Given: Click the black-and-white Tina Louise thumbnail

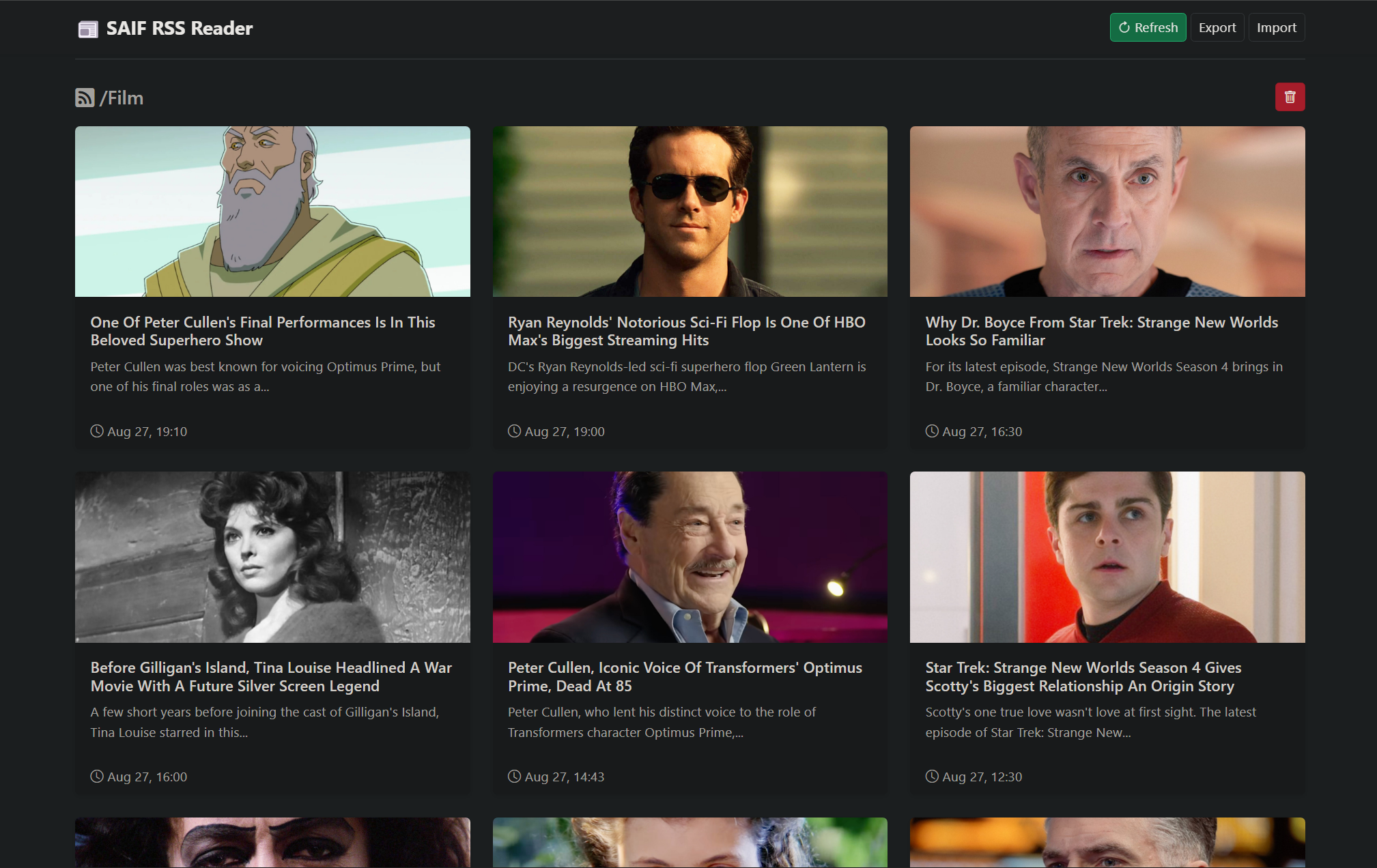Looking at the screenshot, I should [272, 557].
